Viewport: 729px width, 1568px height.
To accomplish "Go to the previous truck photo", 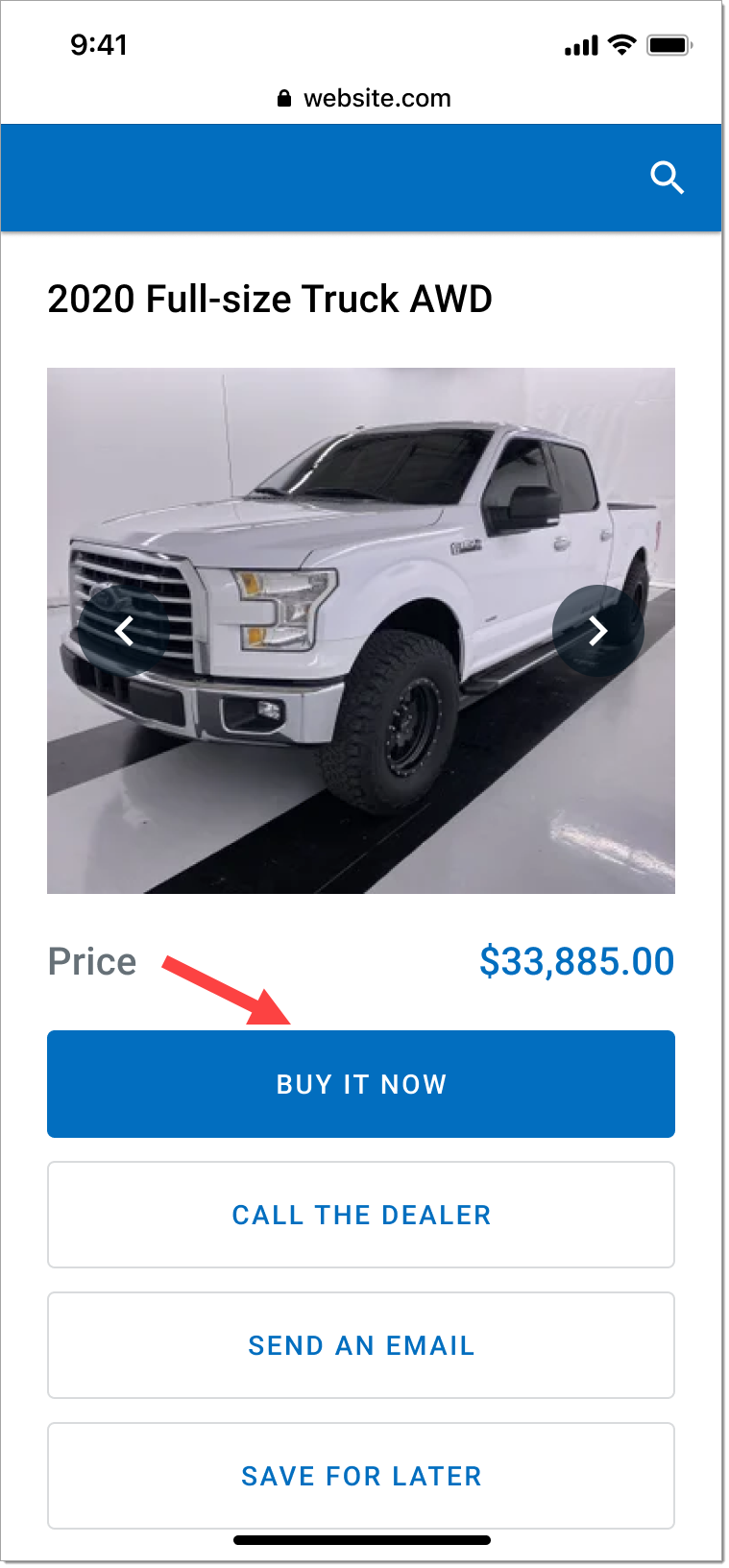I will click(124, 631).
